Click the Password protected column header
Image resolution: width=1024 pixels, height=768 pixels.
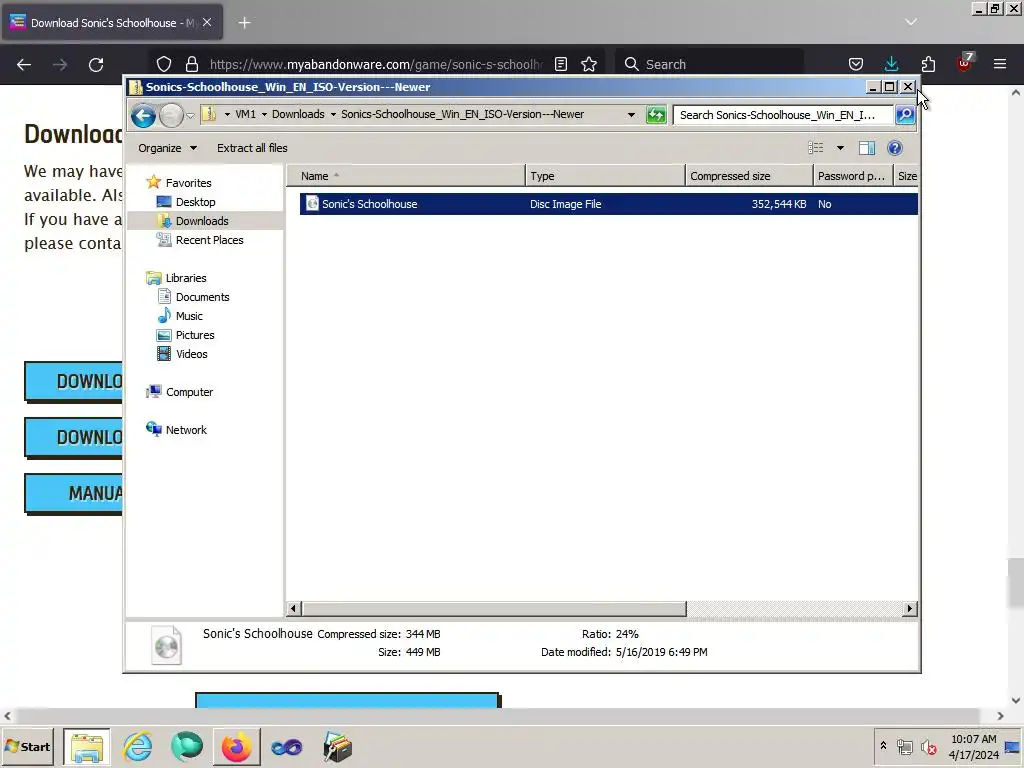(853, 176)
